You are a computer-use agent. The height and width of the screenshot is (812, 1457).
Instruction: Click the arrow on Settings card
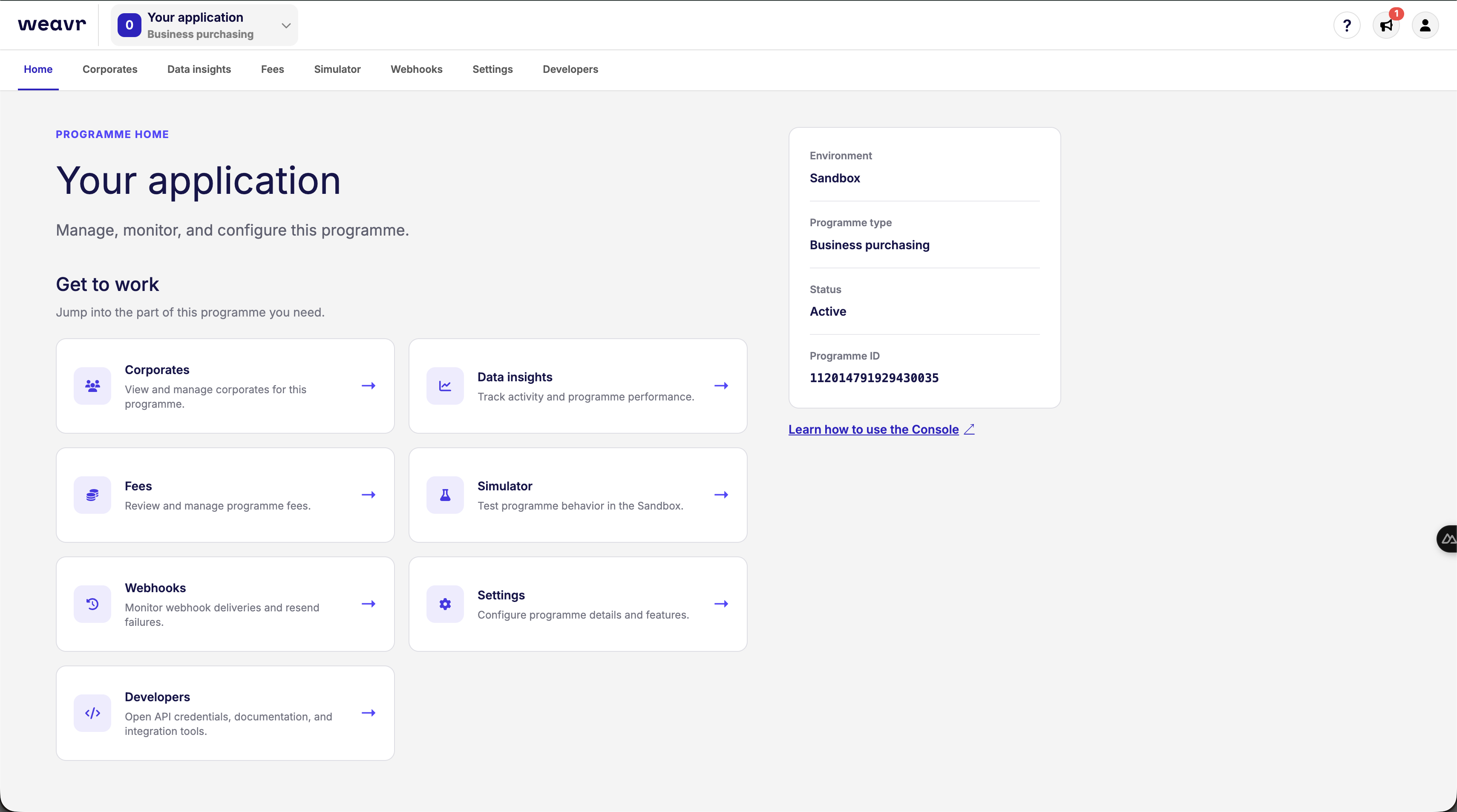click(720, 604)
